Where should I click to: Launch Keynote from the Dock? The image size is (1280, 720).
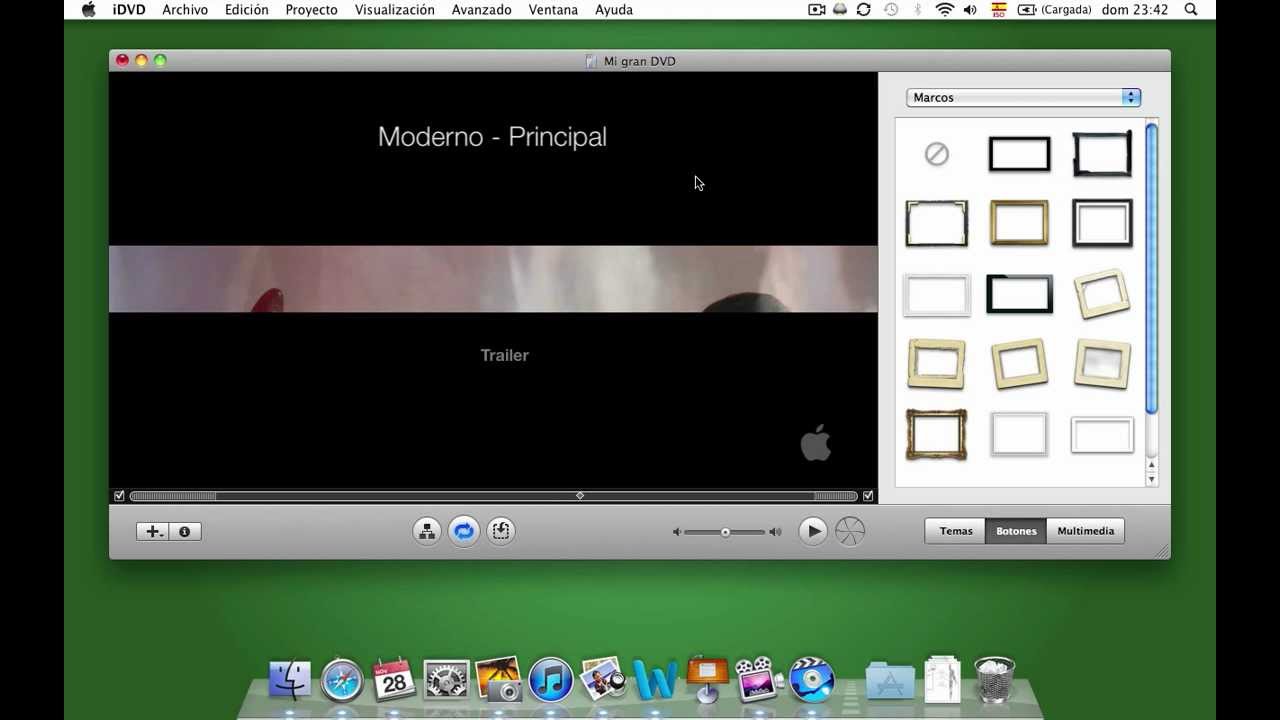pos(707,680)
